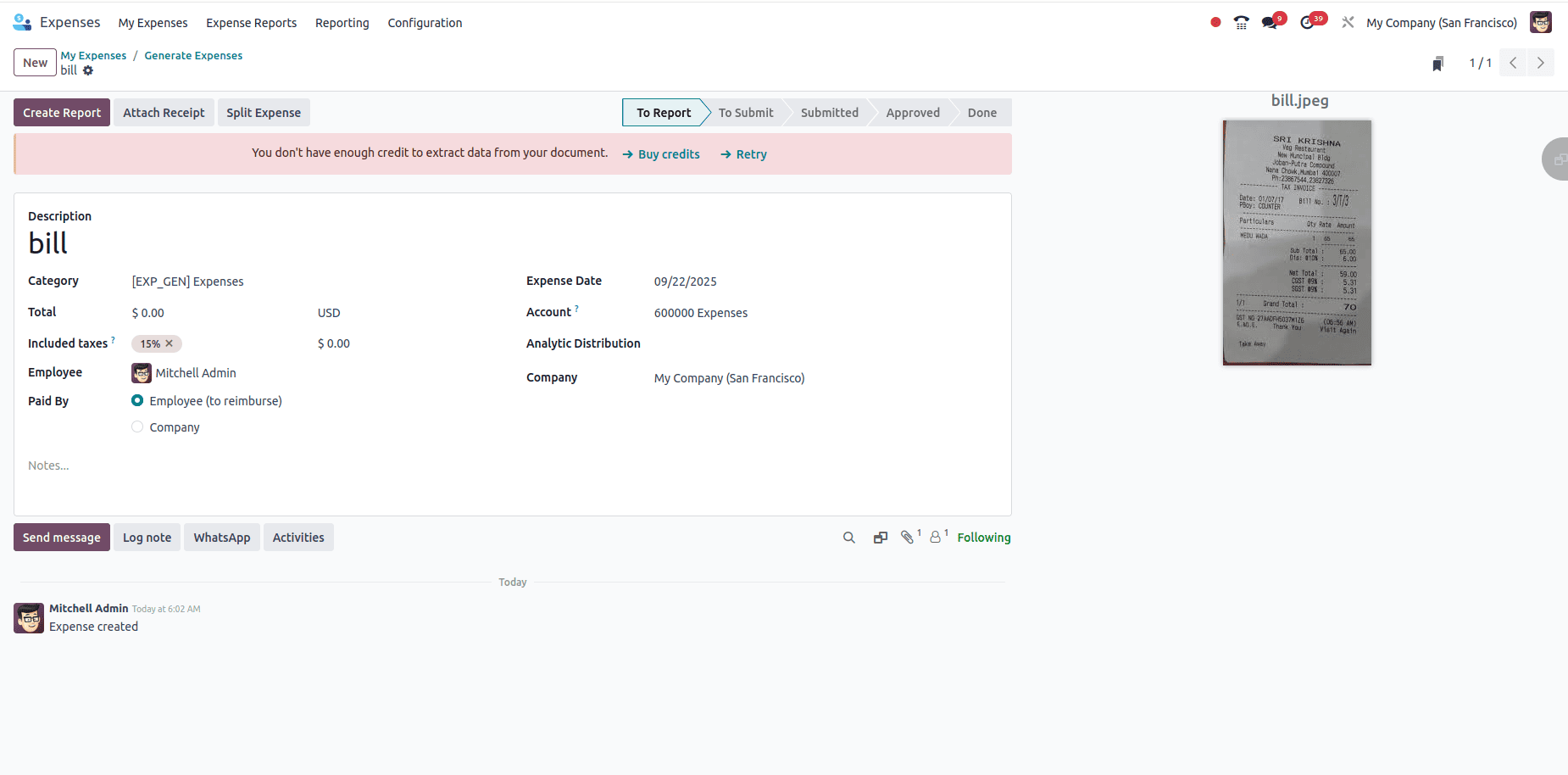Viewport: 1568px width, 775px height.
Task: Click Buy credits in the warning banner
Action: click(x=669, y=153)
